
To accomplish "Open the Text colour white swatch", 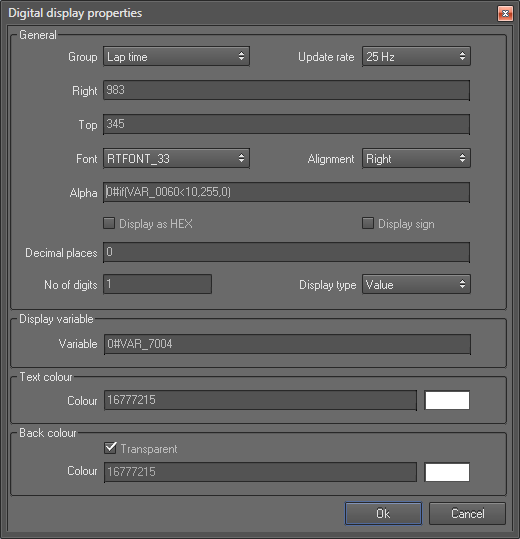I will point(447,400).
